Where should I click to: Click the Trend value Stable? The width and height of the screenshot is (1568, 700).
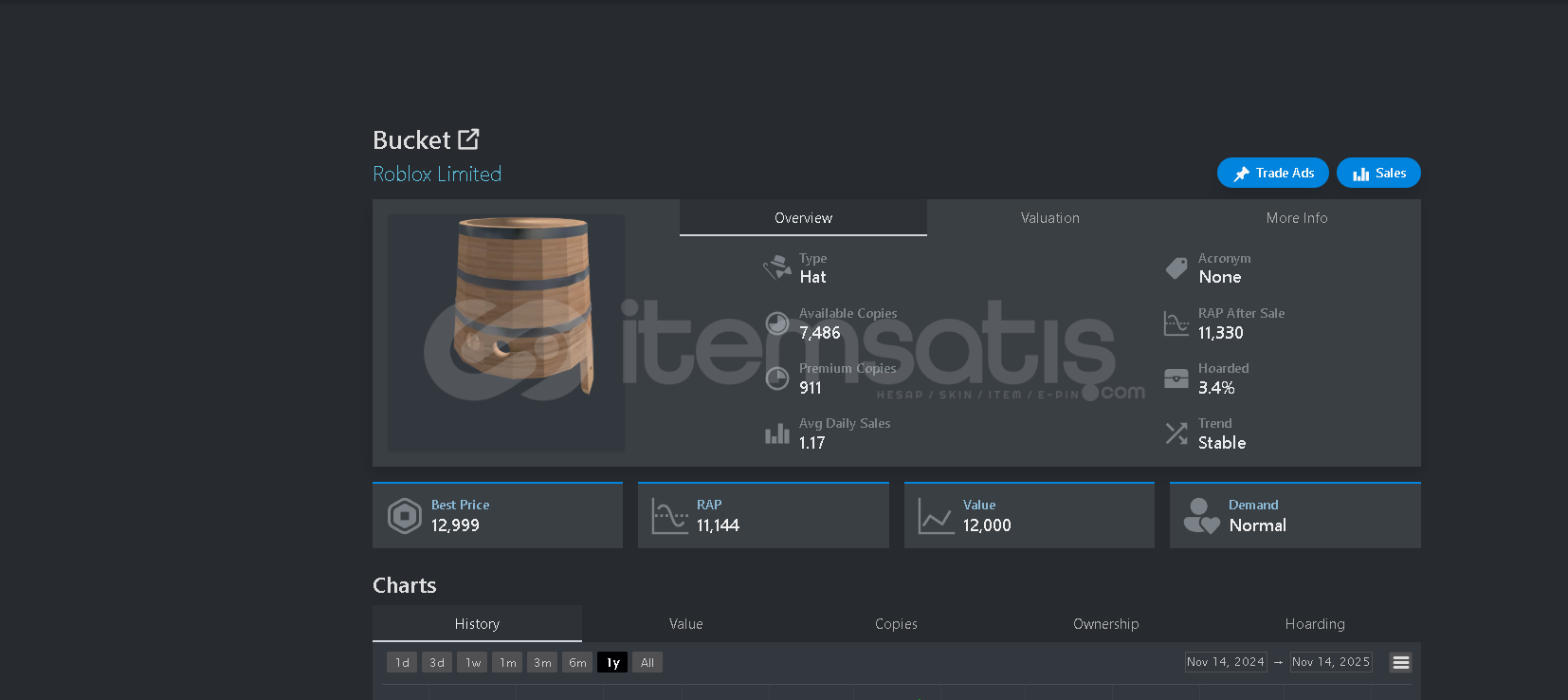1222,443
